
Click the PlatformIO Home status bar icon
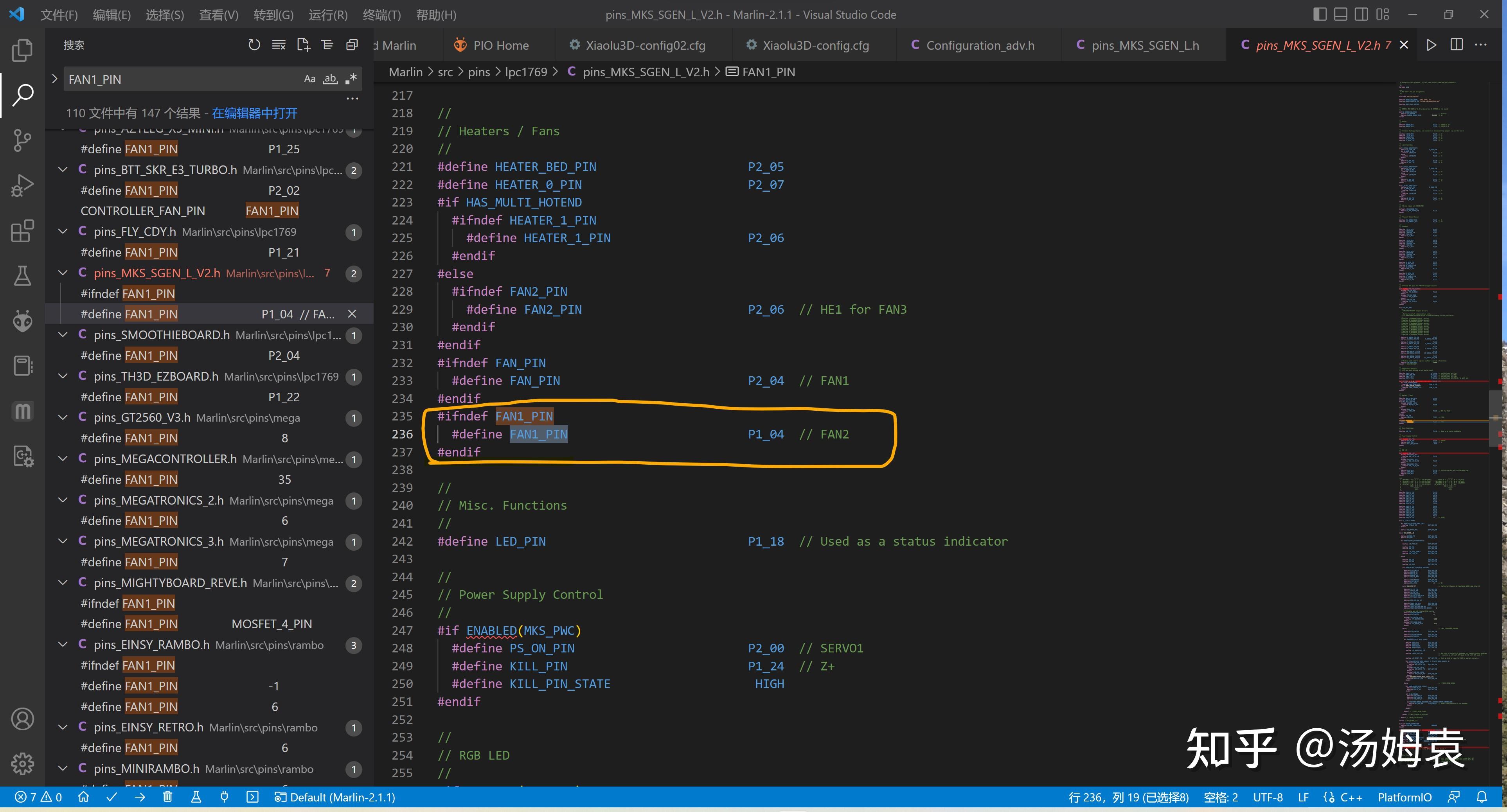point(84,797)
